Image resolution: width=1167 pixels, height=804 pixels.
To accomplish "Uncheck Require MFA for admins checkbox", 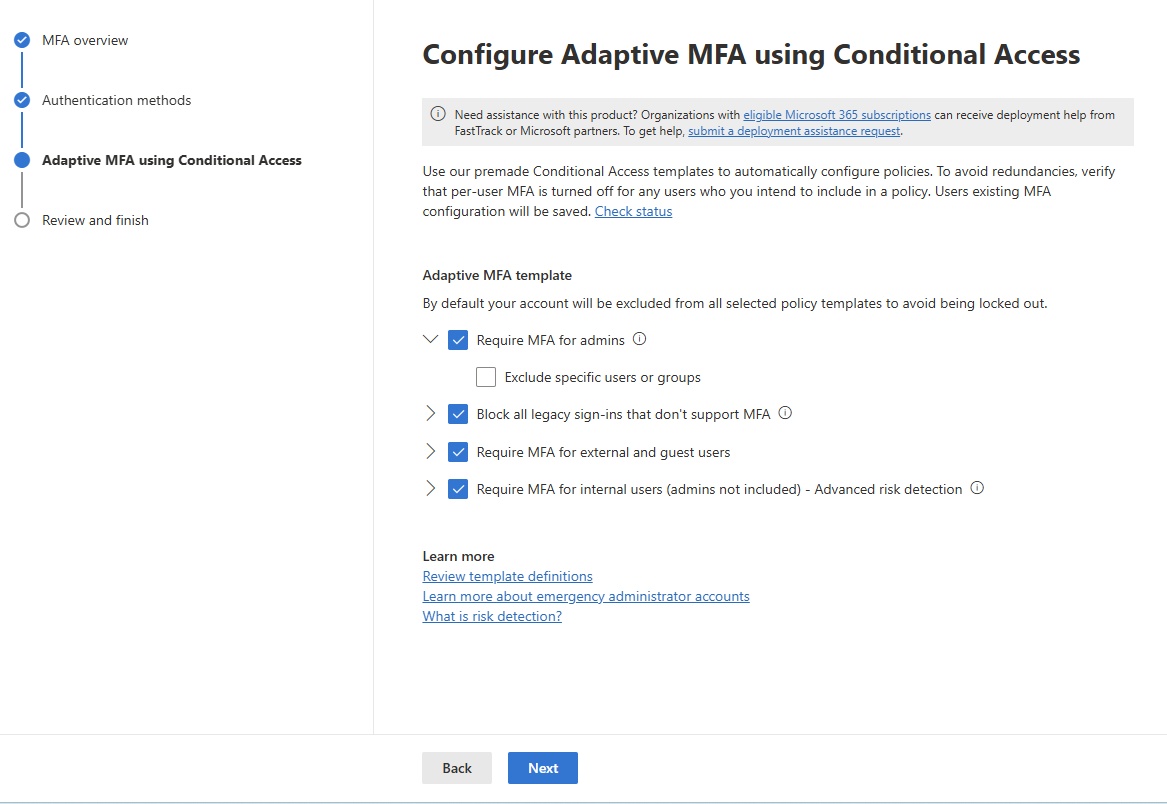I will tap(458, 340).
